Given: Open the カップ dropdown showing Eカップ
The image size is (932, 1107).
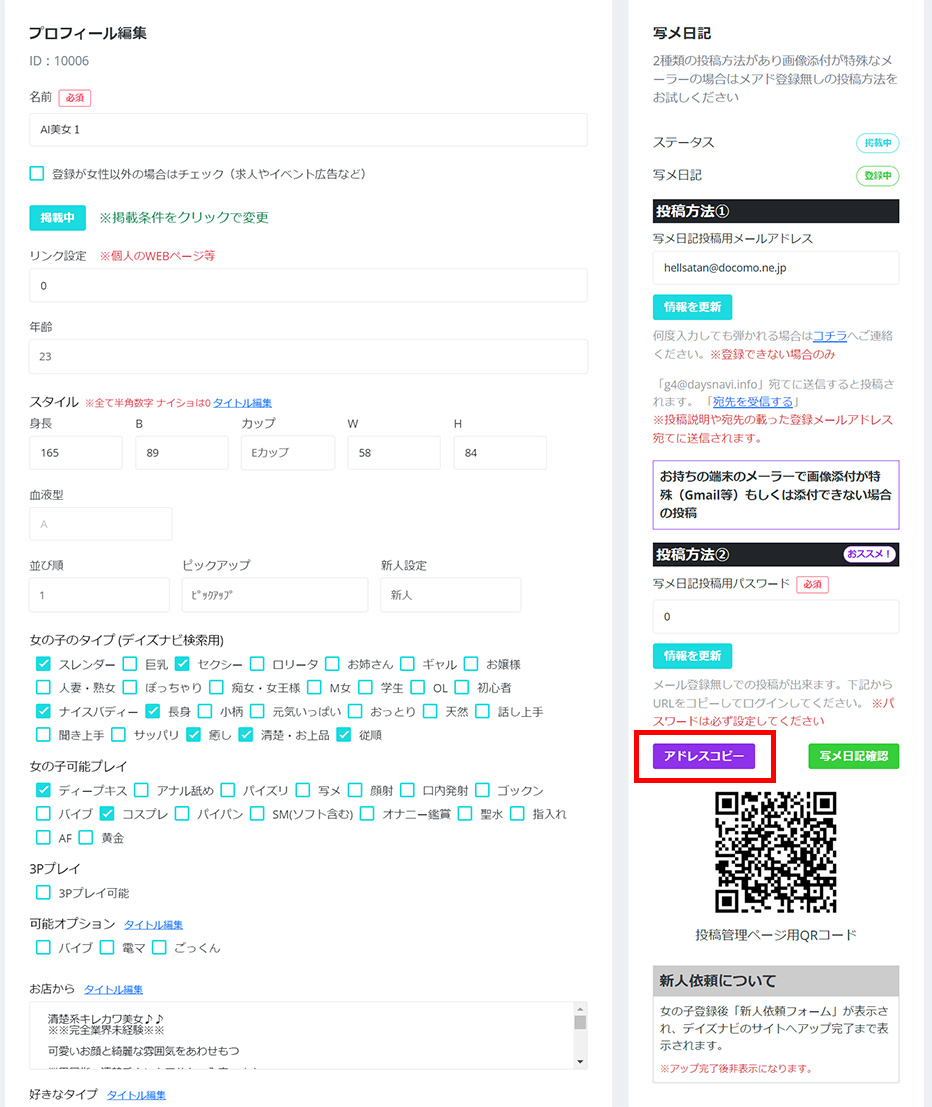Looking at the screenshot, I should point(288,453).
